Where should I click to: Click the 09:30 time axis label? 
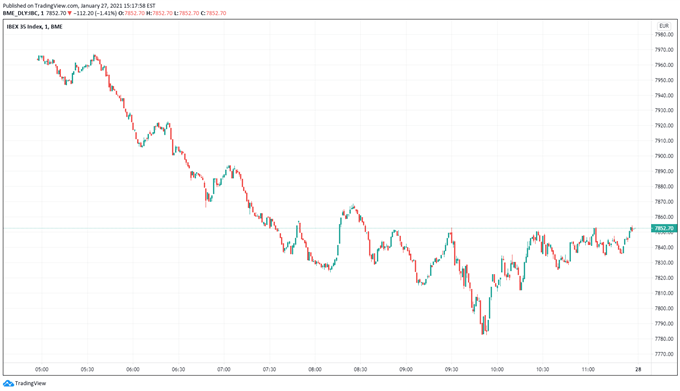click(x=451, y=369)
